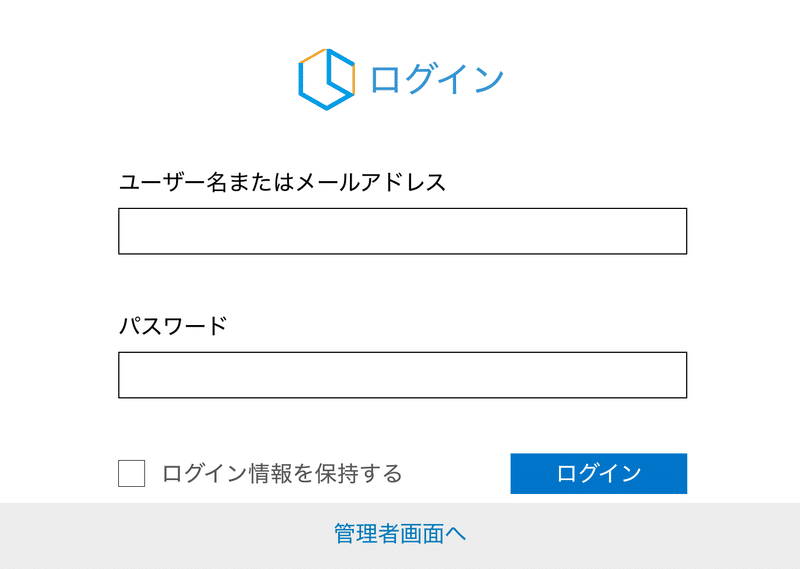Enable the ログイン情報を保持する checkbox
This screenshot has width=800, height=569.
[x=132, y=474]
